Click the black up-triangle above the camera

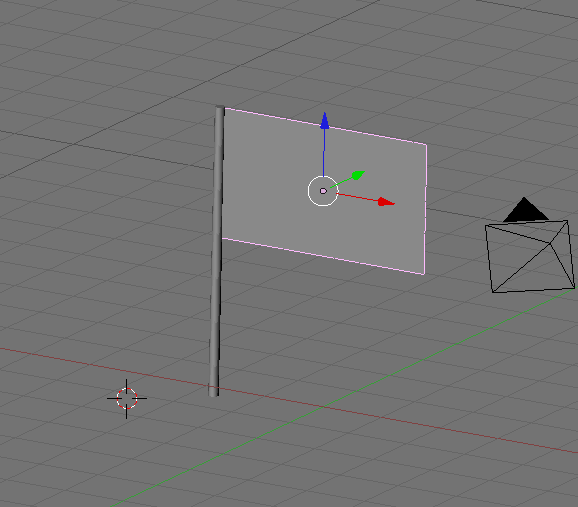(x=525, y=210)
